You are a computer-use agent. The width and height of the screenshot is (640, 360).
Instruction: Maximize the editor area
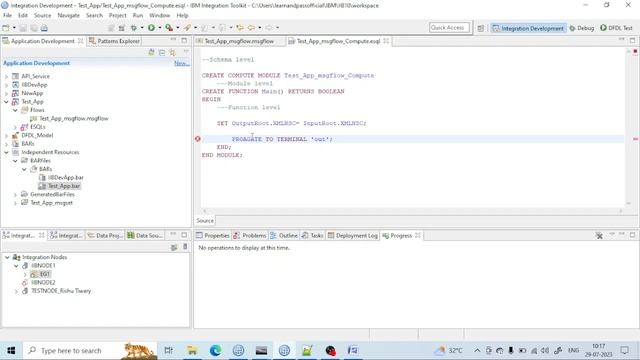(x=632, y=40)
